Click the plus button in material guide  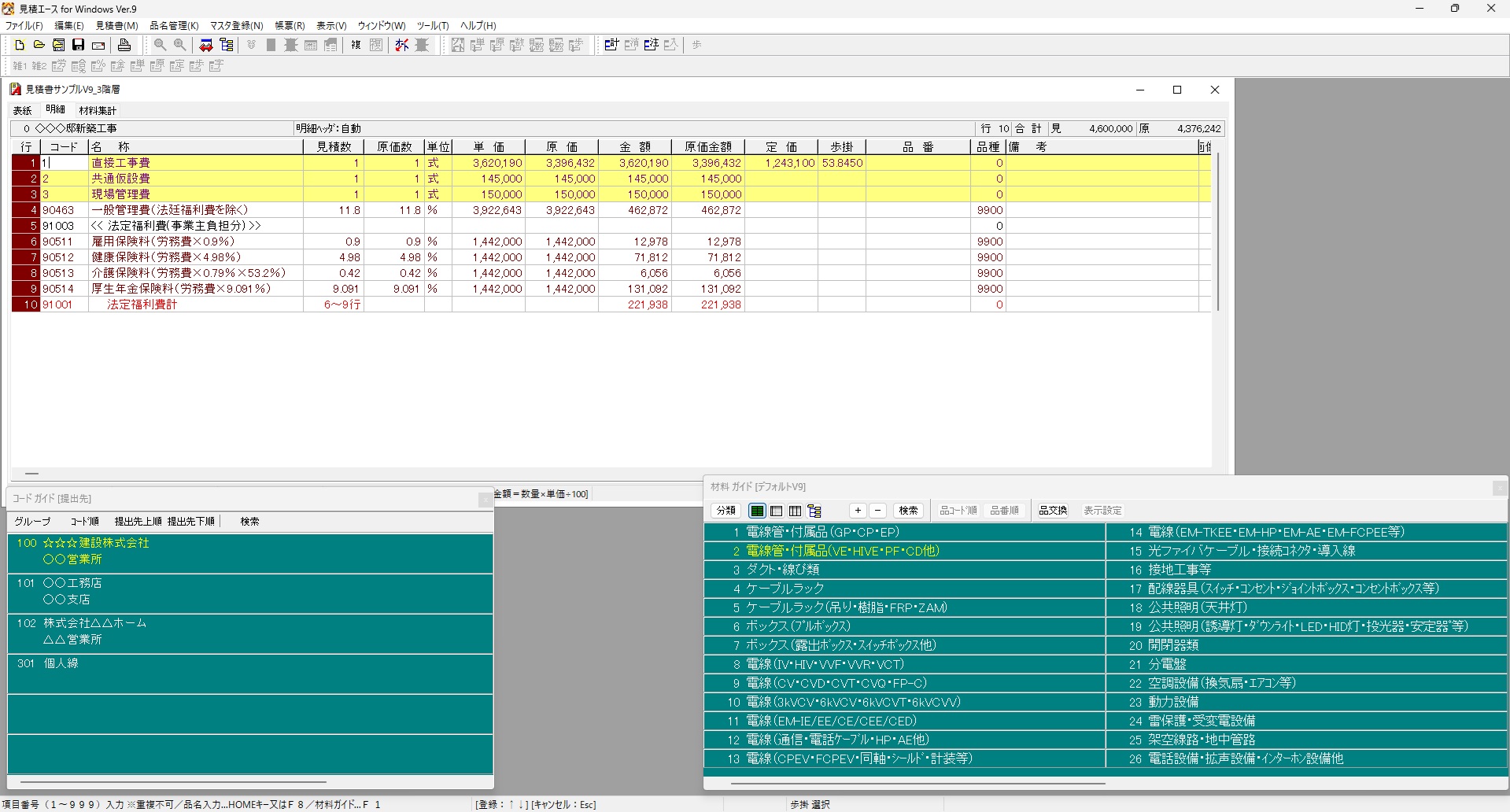858,511
